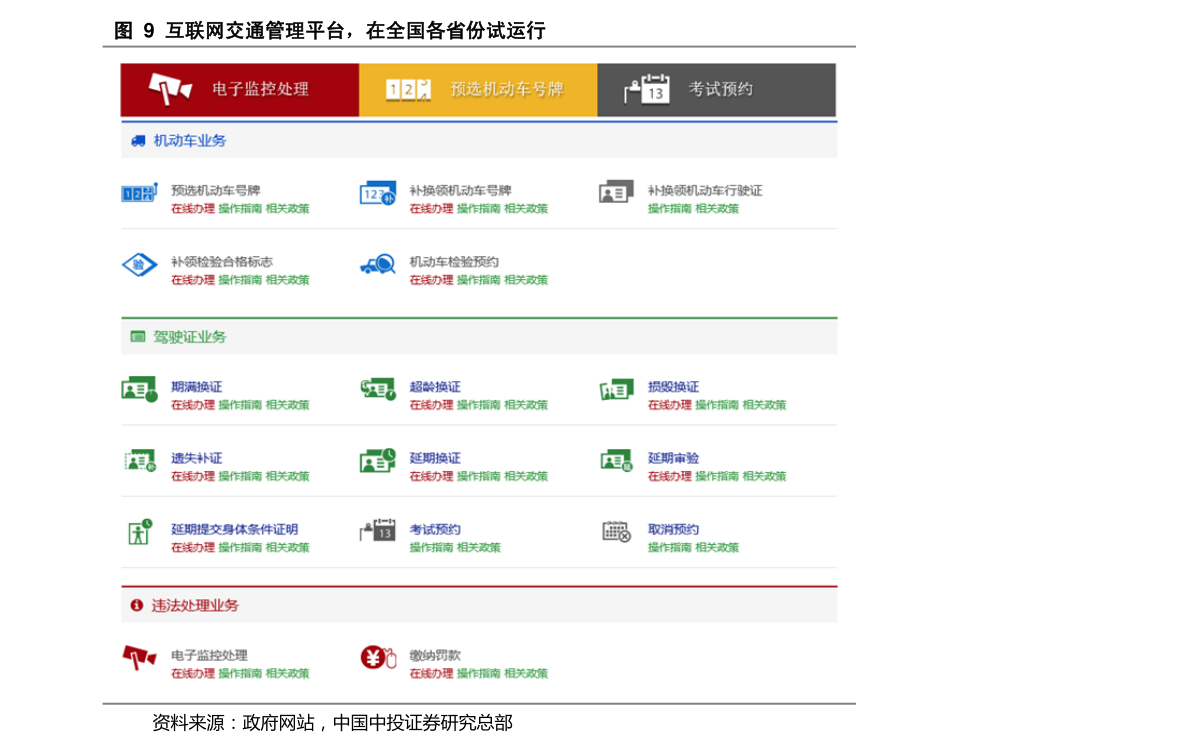This screenshot has height=753, width=1191.
Task: Open the 延期审验 title link
Action: (673, 458)
